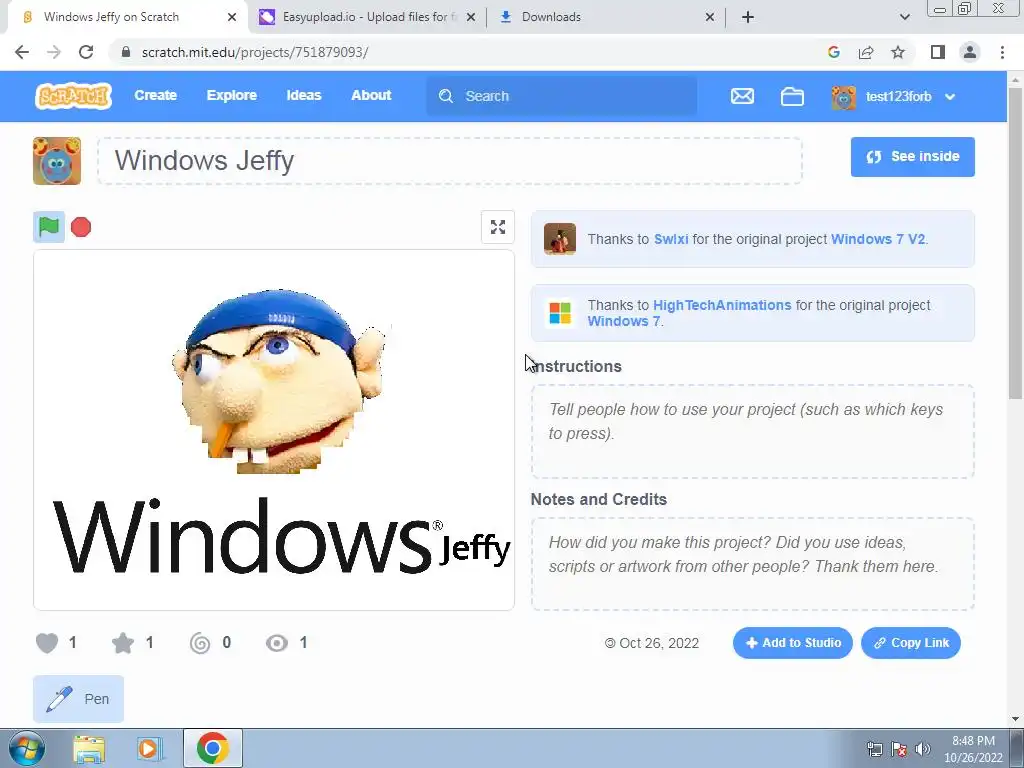
Task: Open the Create menu item
Action: (x=155, y=95)
